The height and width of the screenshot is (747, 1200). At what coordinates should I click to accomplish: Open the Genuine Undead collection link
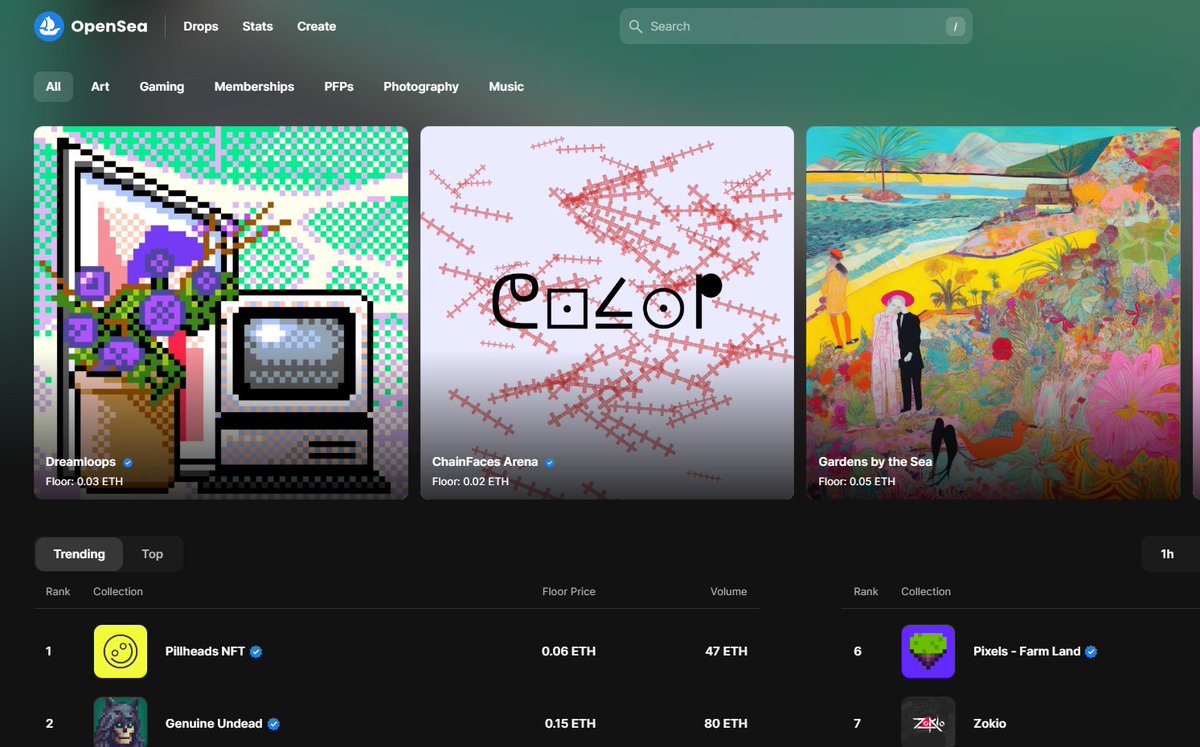pos(214,723)
